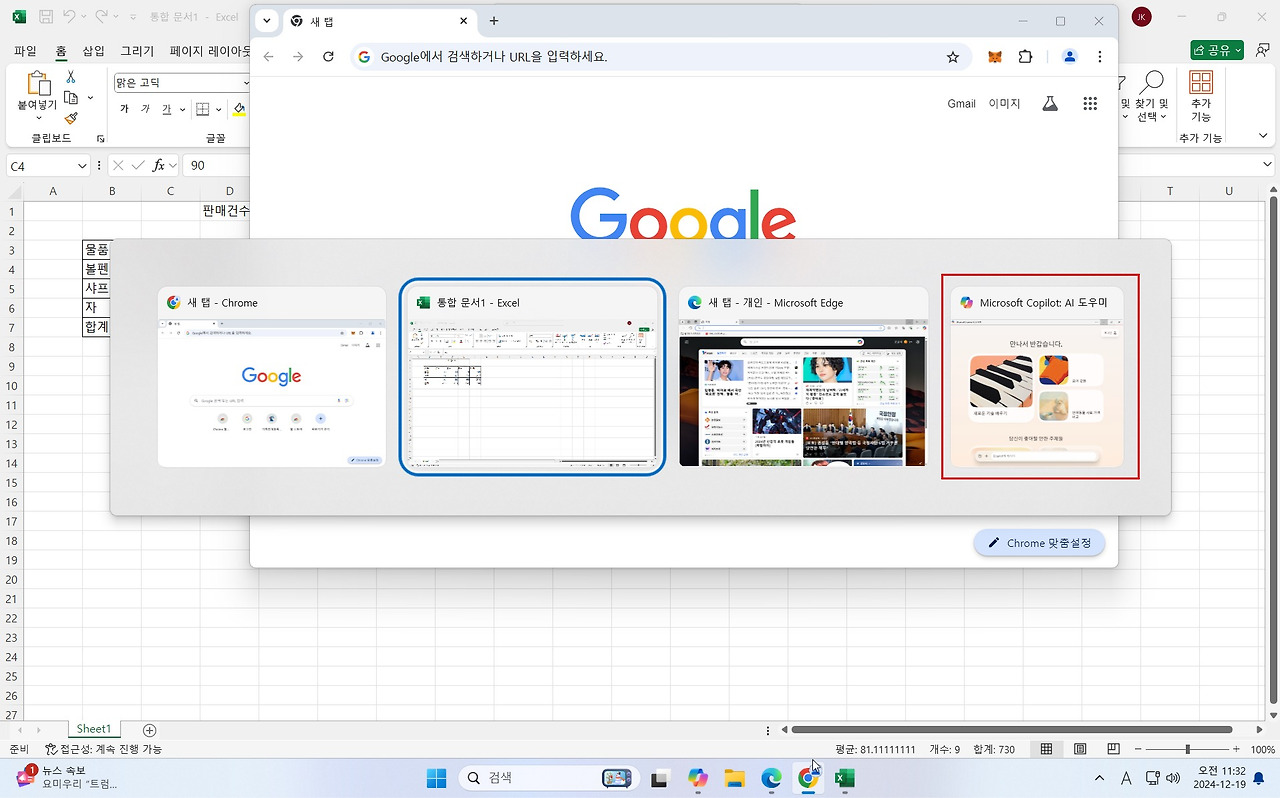Open Copilot from the Windows taskbar

(x=697, y=778)
